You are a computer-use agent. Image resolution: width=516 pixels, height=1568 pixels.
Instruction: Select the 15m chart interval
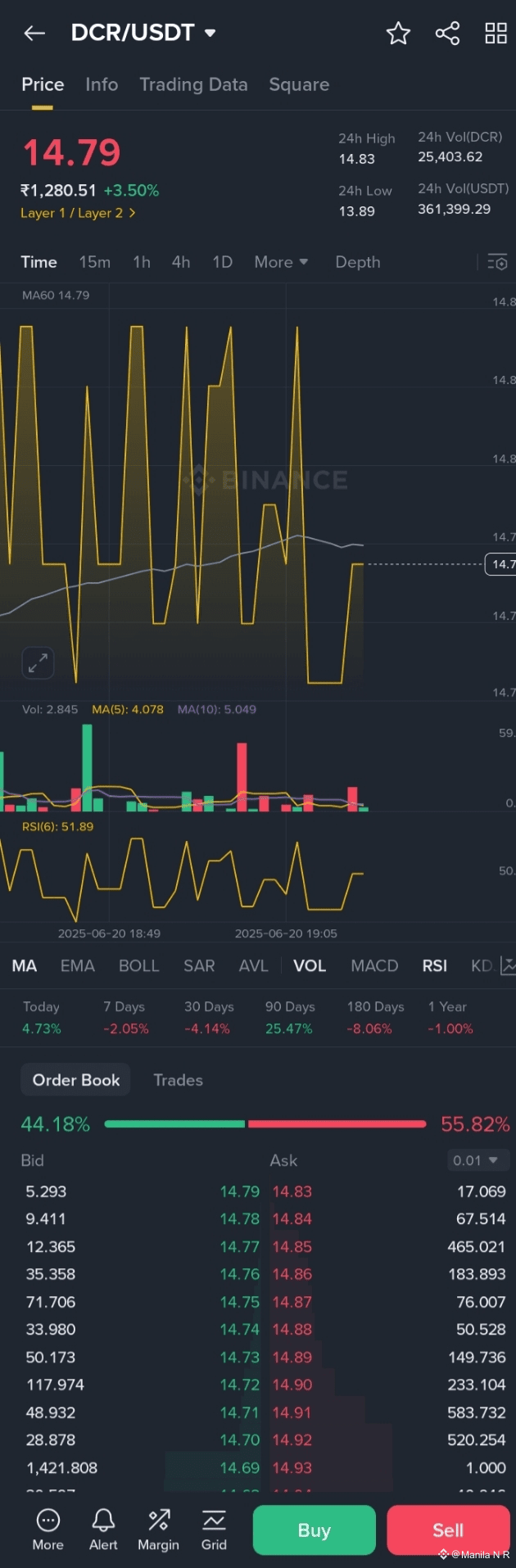[94, 262]
